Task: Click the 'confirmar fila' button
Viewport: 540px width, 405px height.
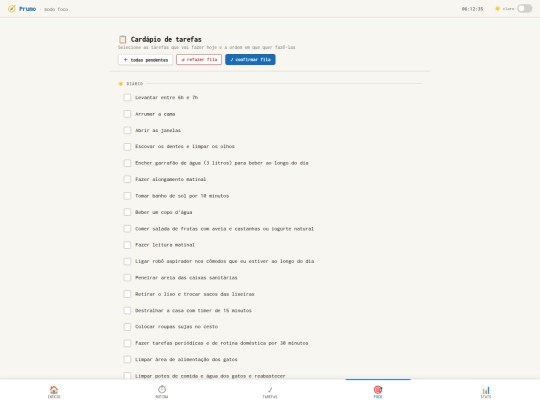Action: click(x=250, y=60)
